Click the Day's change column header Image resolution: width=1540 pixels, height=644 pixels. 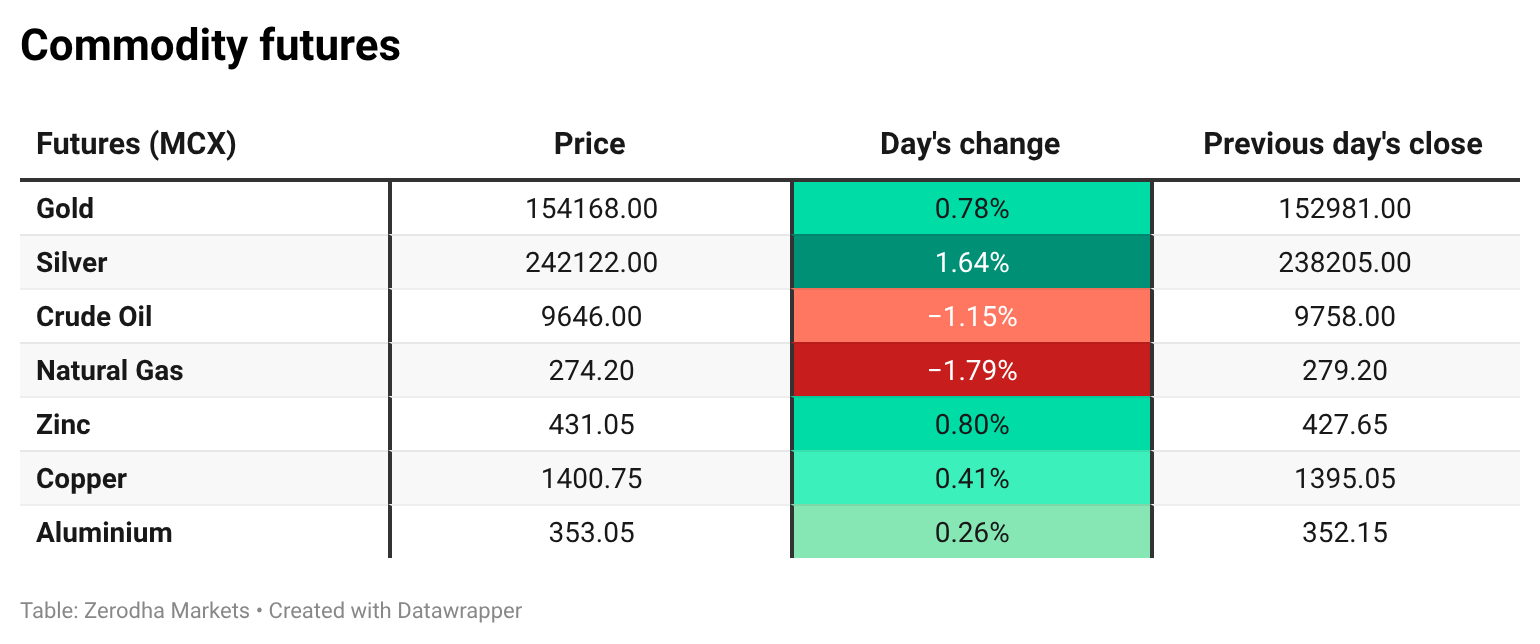[970, 144]
